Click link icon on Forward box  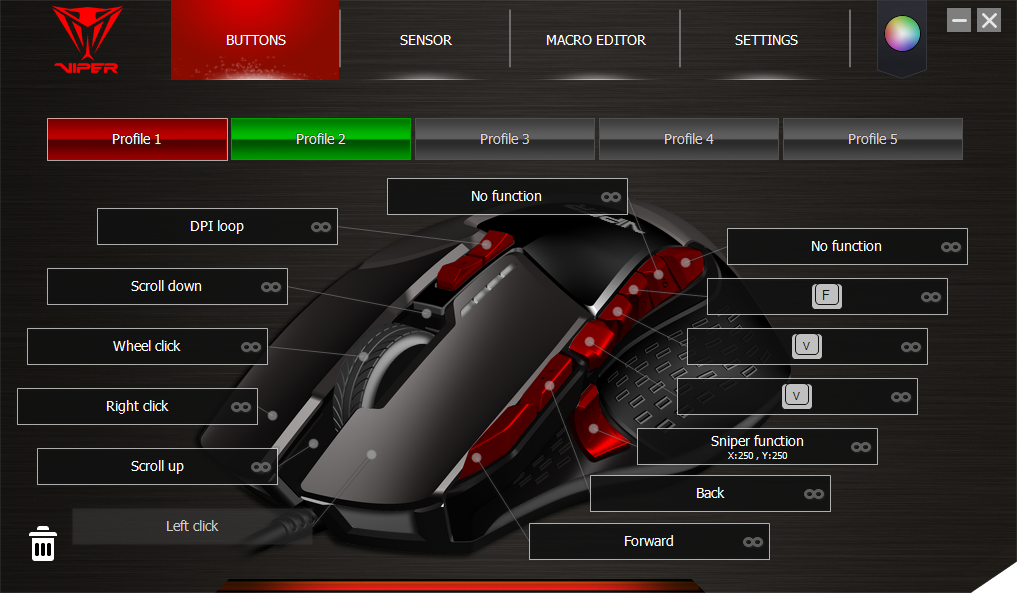pyautogui.click(x=753, y=542)
